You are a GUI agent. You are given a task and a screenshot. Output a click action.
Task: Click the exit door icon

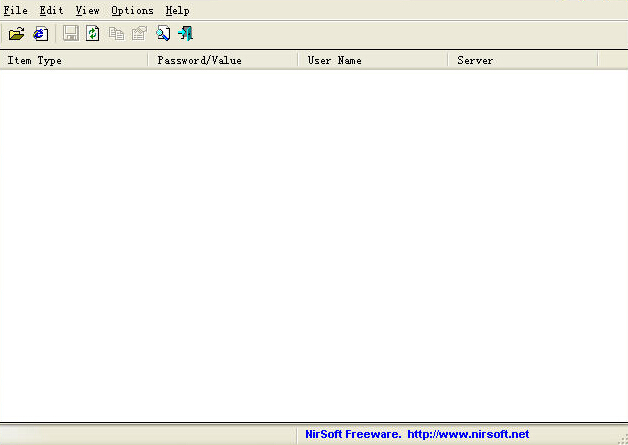click(186, 33)
